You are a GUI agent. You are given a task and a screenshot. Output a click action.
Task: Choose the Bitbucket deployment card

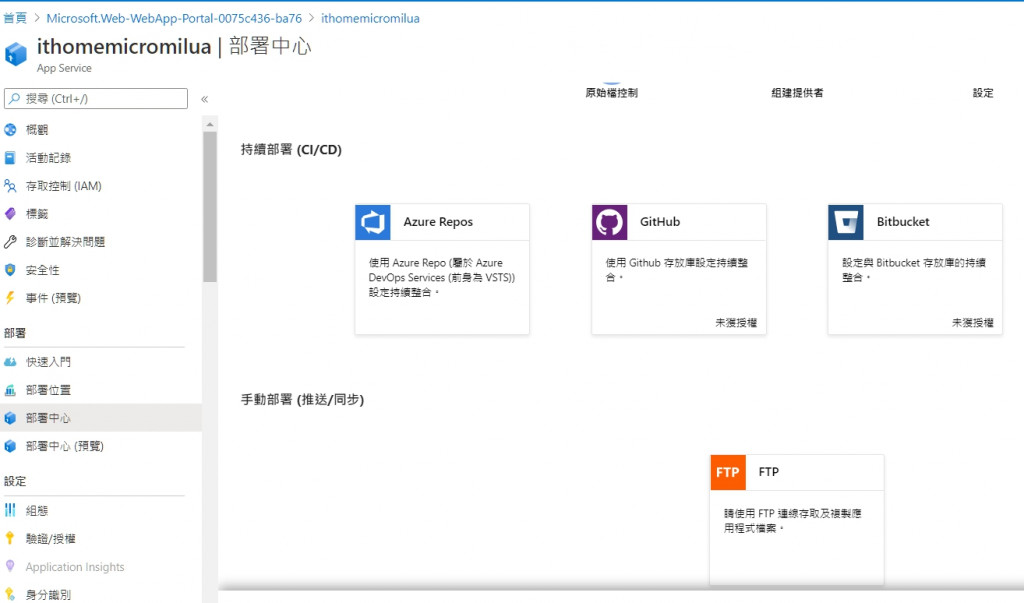point(915,269)
